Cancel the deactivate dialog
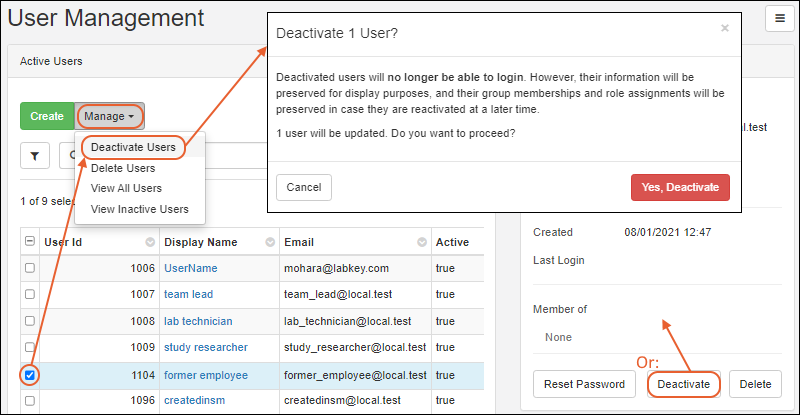800x415 pixels. point(303,188)
